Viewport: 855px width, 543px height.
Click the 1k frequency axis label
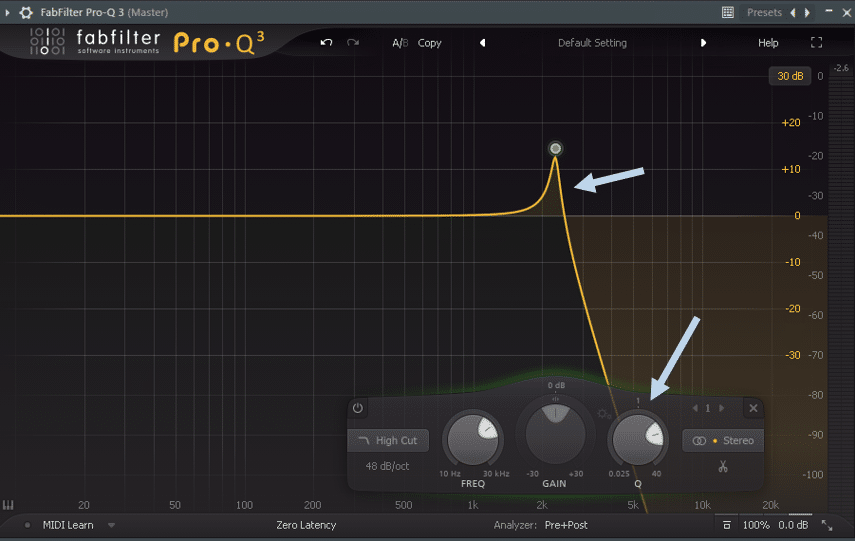(x=473, y=505)
